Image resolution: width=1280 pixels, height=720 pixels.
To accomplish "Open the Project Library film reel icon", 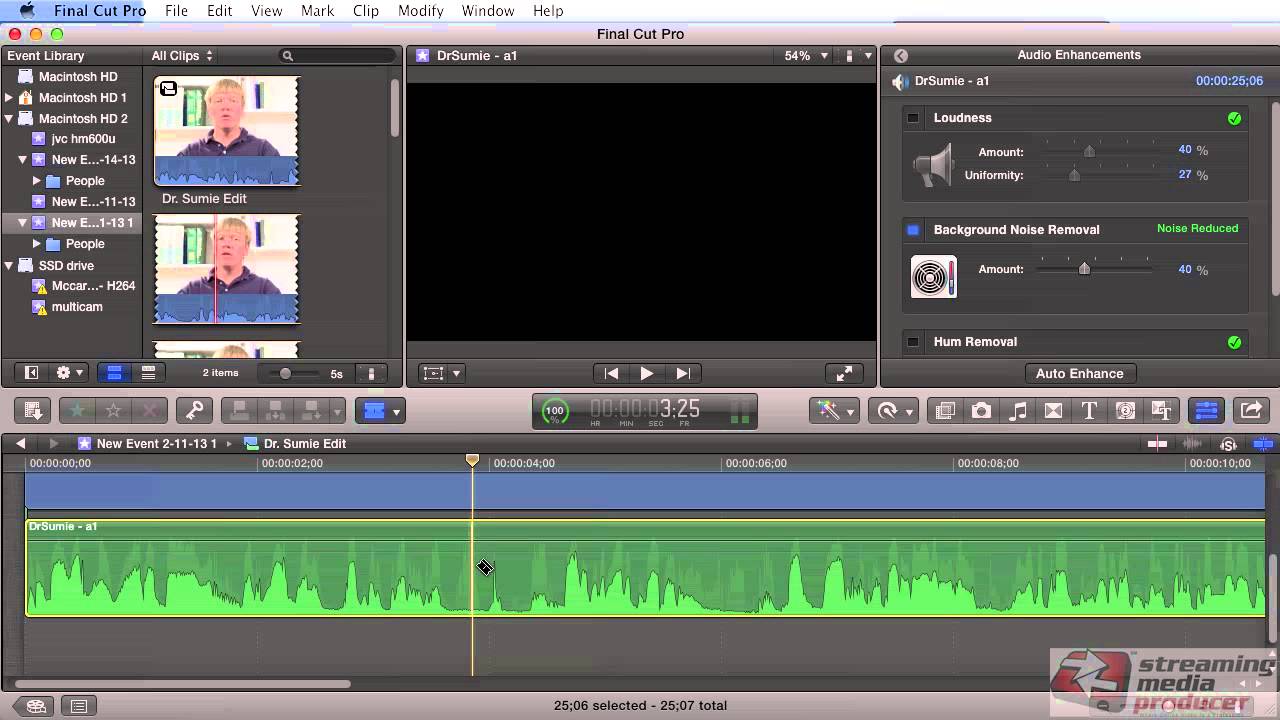I will [35, 706].
